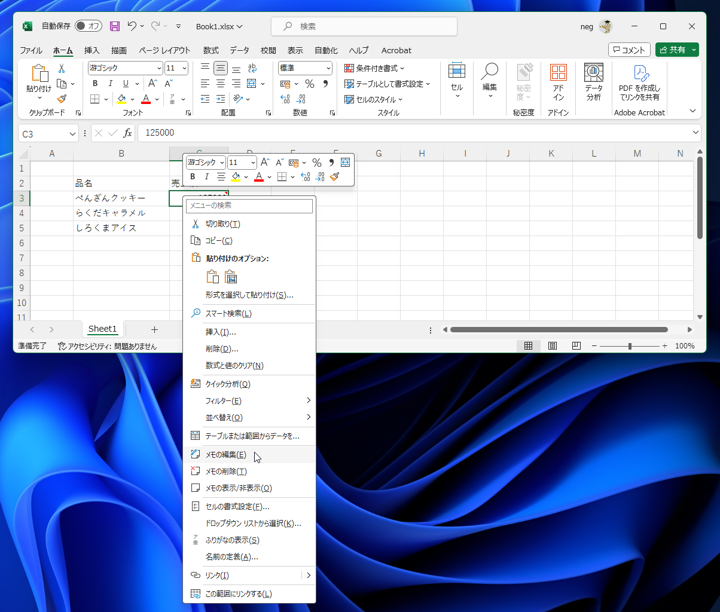Image resolution: width=720 pixels, height=612 pixels.
Task: Toggle Show Phonetic field menu entry
Action: click(249, 540)
